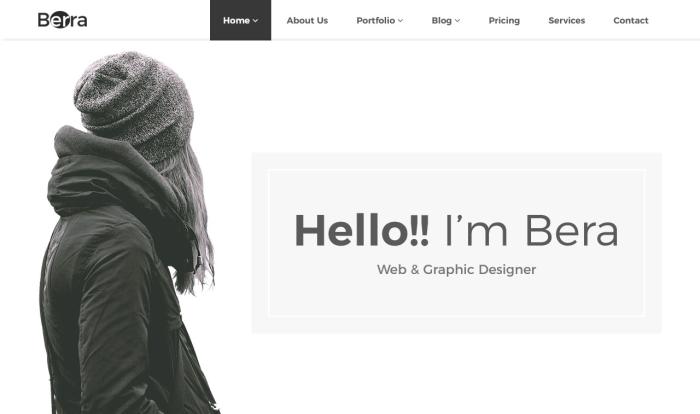Navigate to the Pricing page

click(504, 21)
